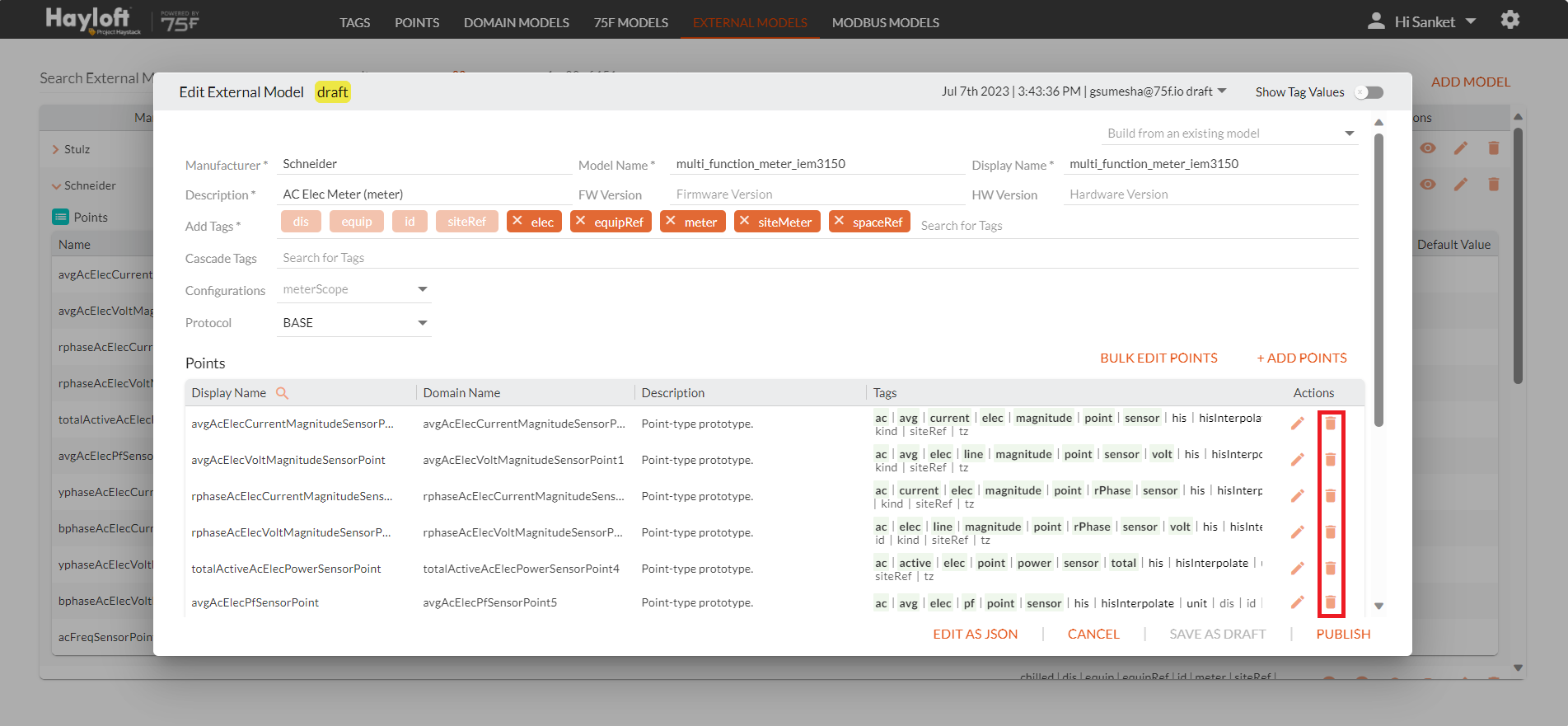Remove the spaceRef tag
The height and width of the screenshot is (726, 1568).
click(839, 221)
